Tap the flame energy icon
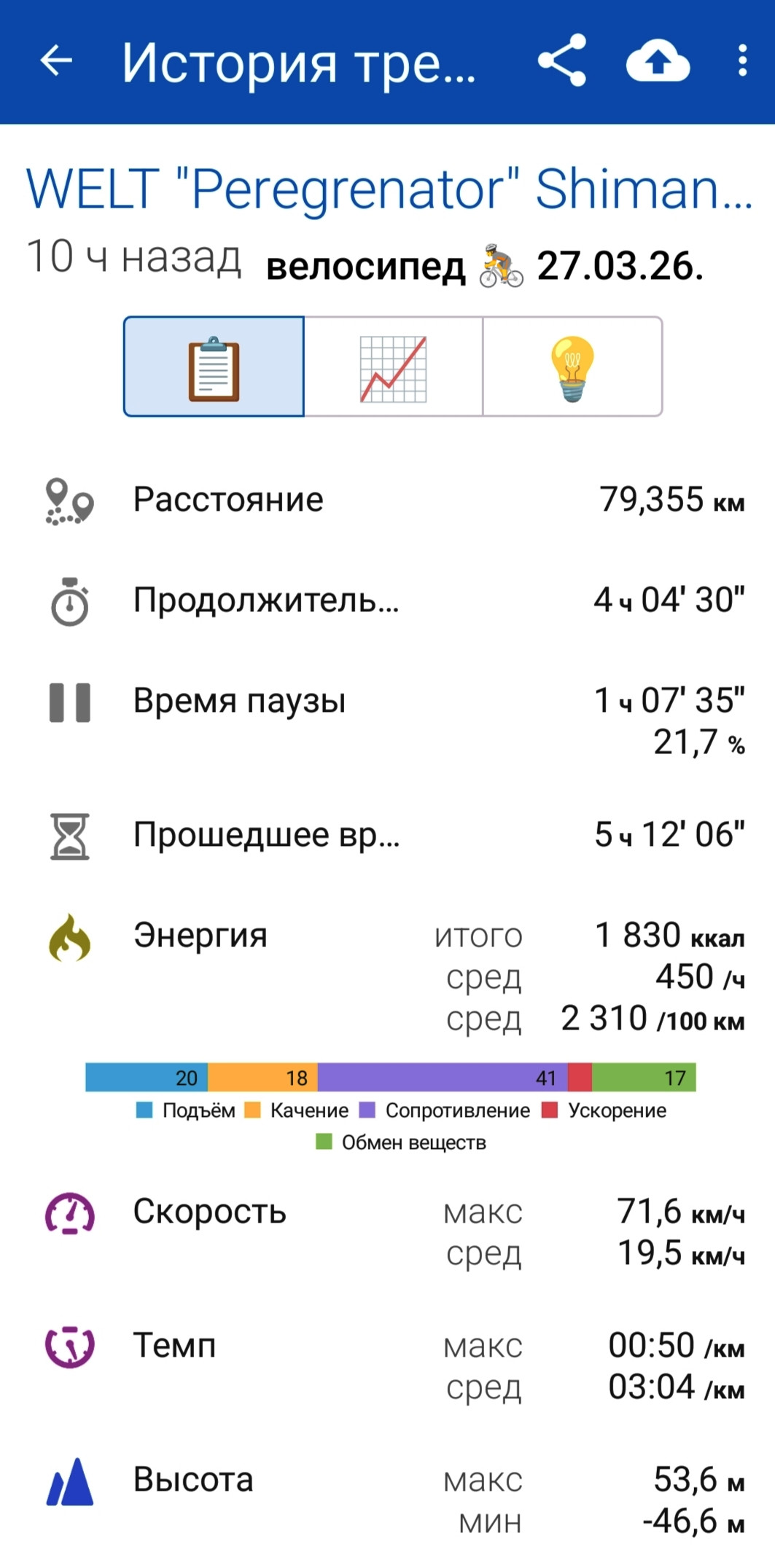Image resolution: width=775 pixels, height=1568 pixels. pyautogui.click(x=70, y=937)
